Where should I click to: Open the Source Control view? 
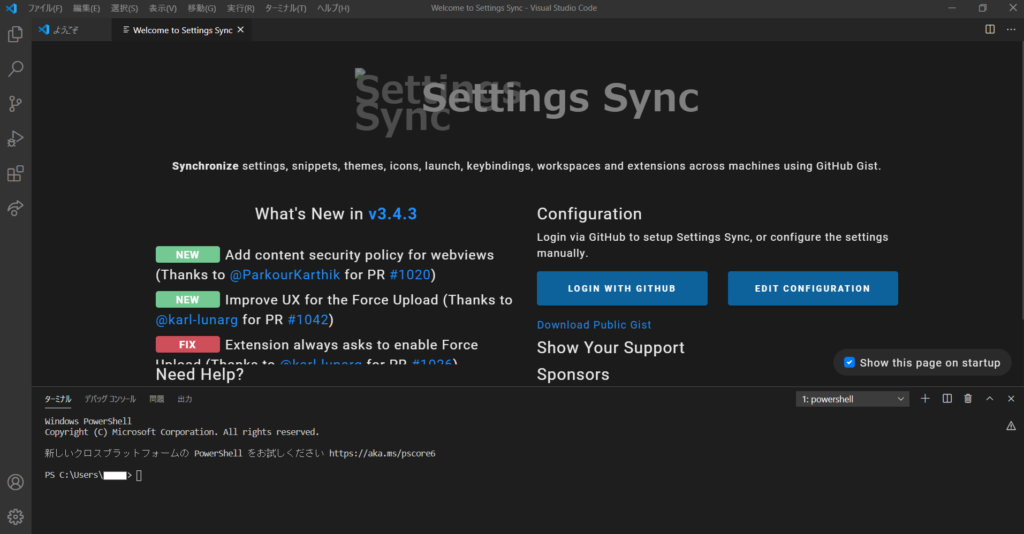[16, 104]
